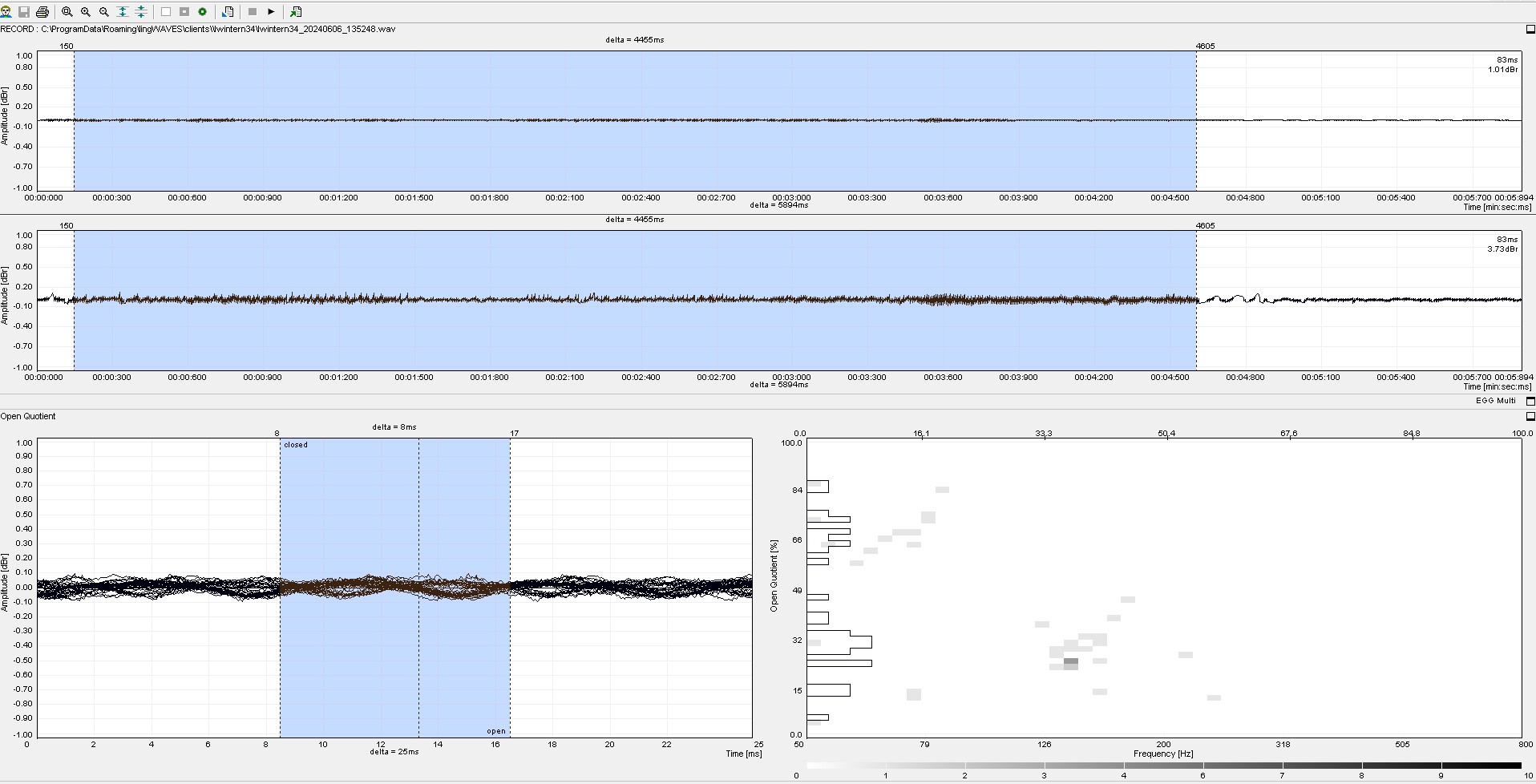
Task: Click the grayscale density legend bar
Action: coord(1164,766)
